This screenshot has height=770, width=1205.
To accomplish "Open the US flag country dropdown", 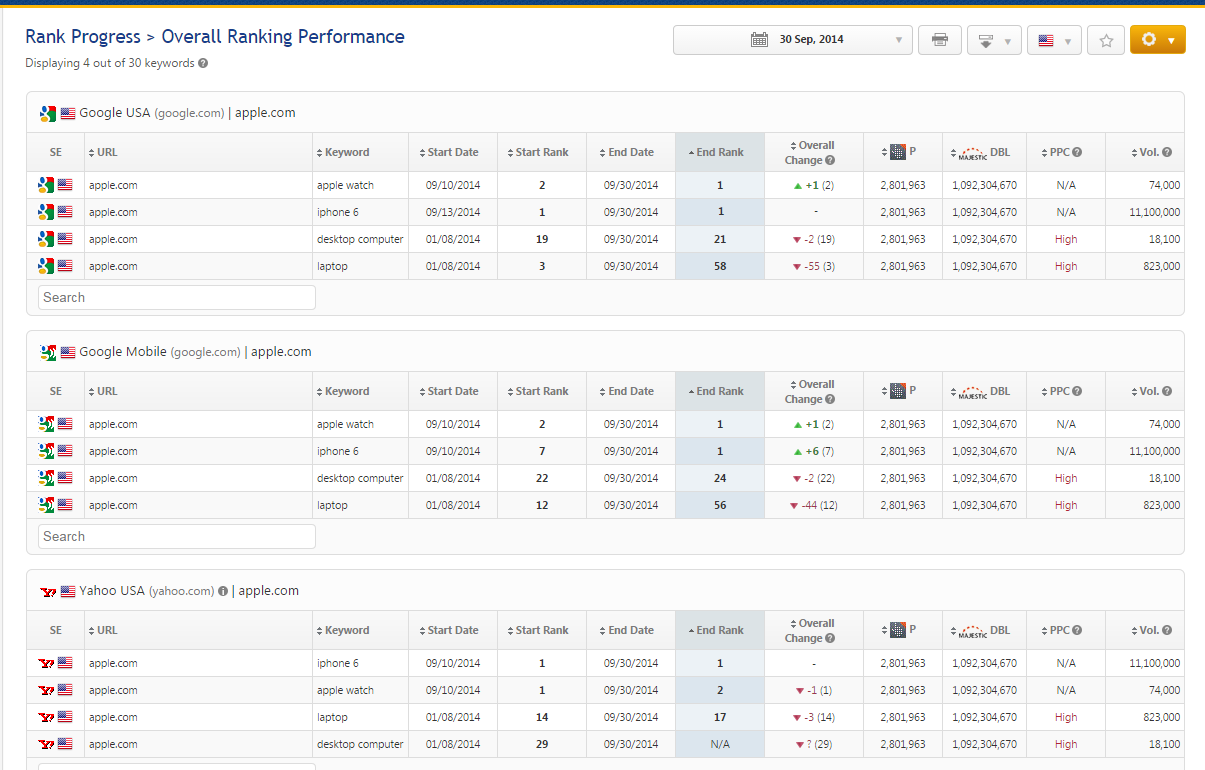I will tap(1054, 40).
